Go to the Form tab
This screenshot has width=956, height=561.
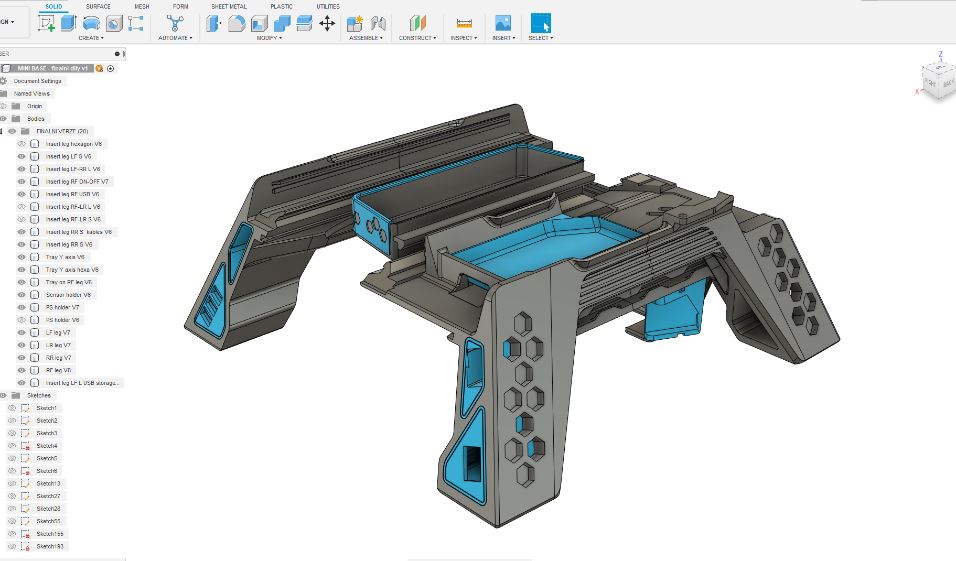coord(180,6)
